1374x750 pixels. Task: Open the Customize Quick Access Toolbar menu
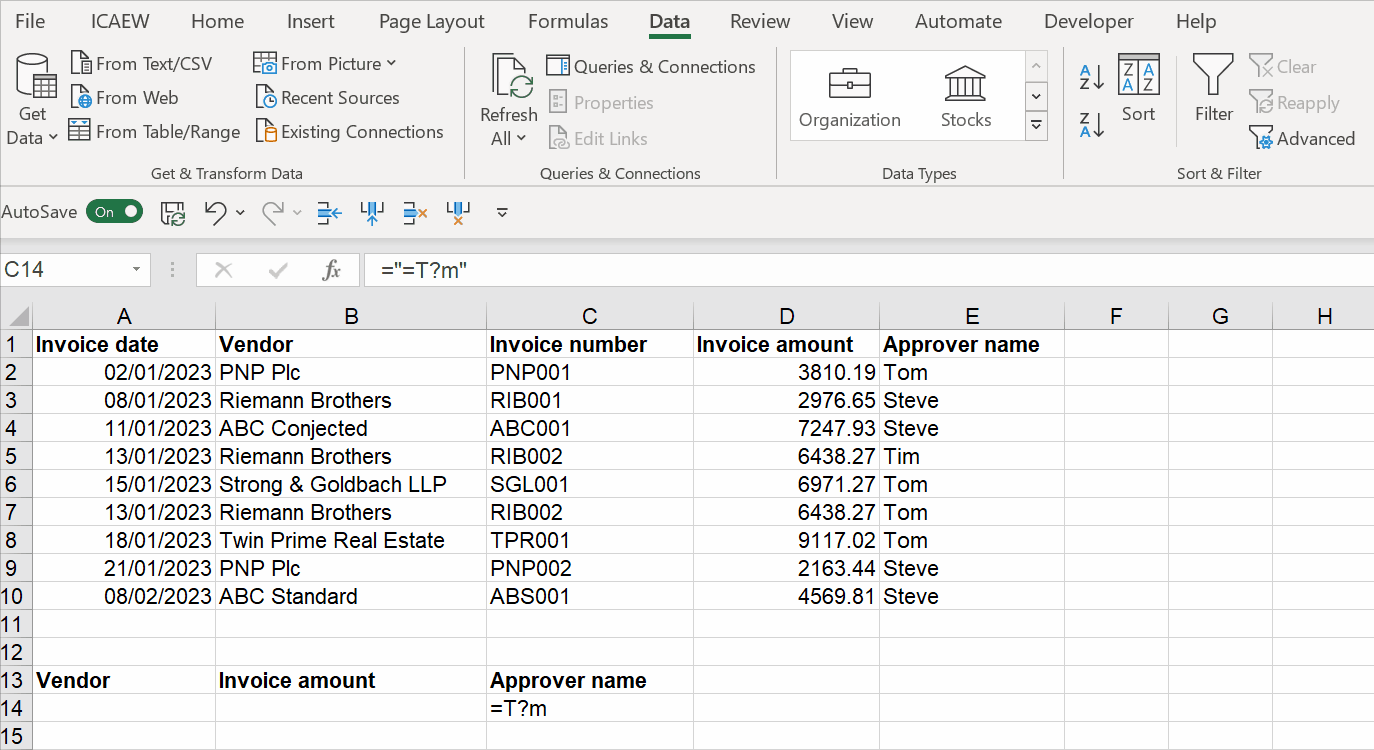coord(502,212)
